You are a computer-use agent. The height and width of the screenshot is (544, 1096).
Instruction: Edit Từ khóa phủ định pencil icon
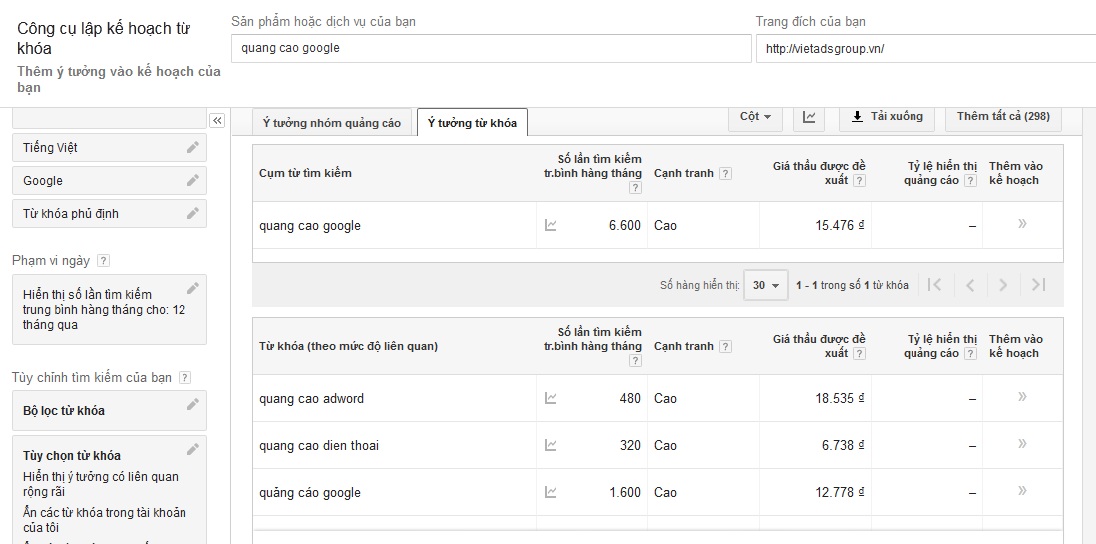click(193, 213)
